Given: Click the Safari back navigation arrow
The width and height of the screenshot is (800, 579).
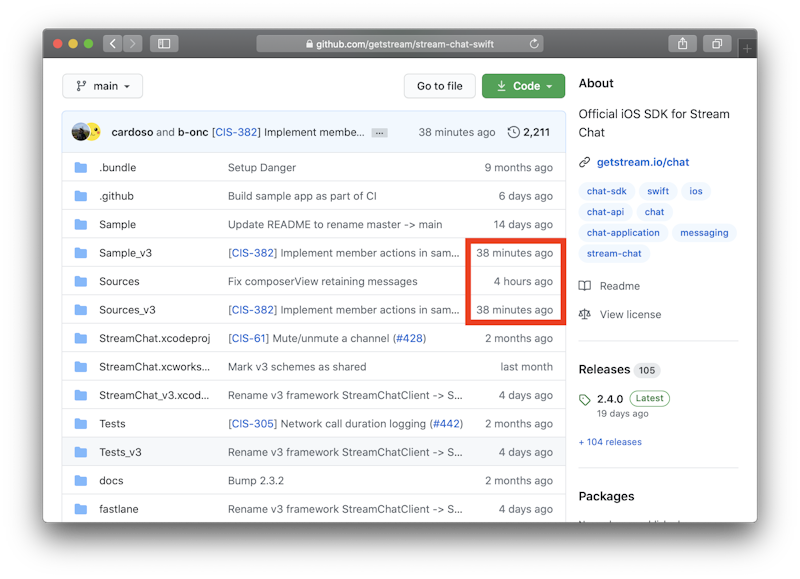Looking at the screenshot, I should tap(113, 43).
